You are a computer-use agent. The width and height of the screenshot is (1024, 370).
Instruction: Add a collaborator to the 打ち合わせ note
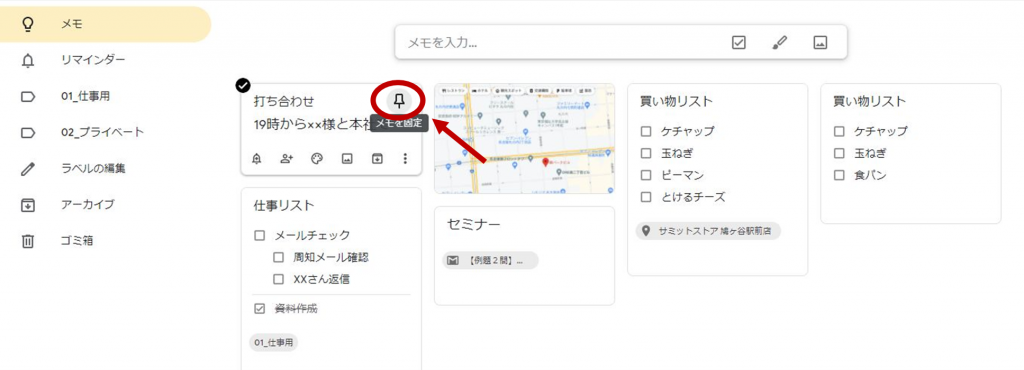pos(287,159)
